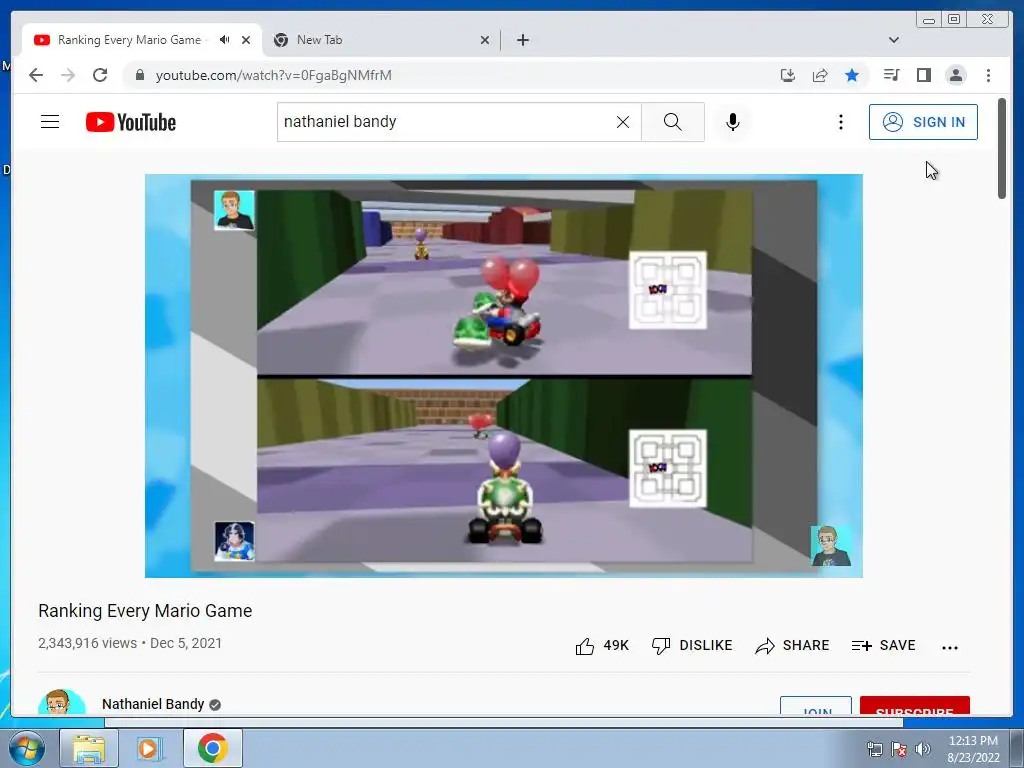Open the YouTube hamburger guide menu
The width and height of the screenshot is (1024, 768).
[x=50, y=122]
